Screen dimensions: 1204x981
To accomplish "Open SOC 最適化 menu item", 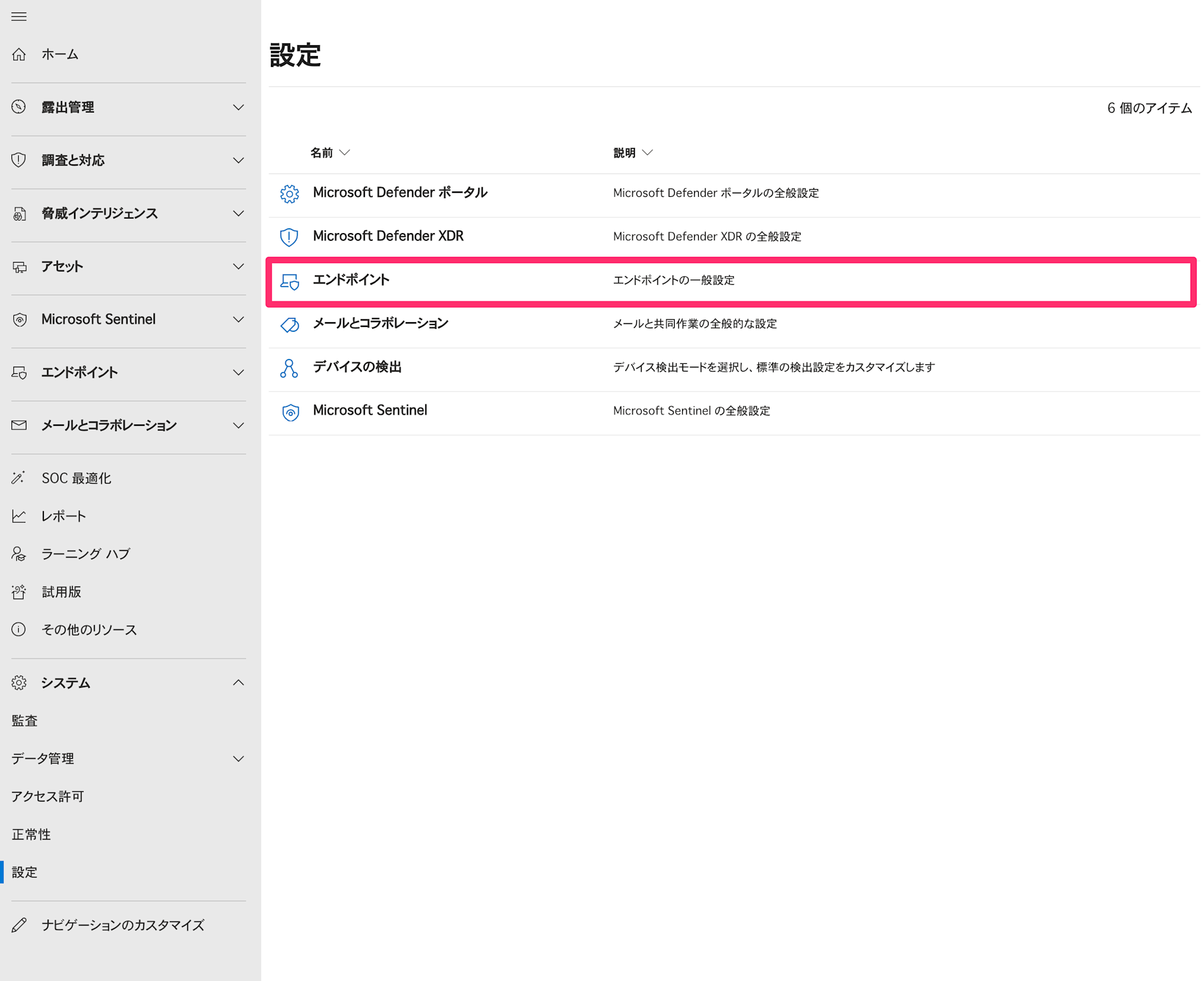I will [76, 478].
